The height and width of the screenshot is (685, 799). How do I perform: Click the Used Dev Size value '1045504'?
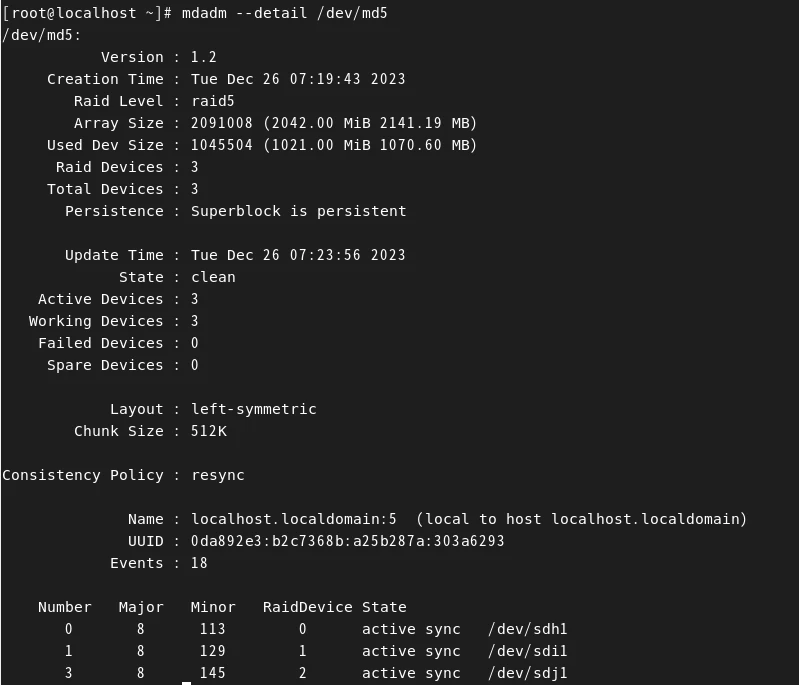tap(222, 145)
